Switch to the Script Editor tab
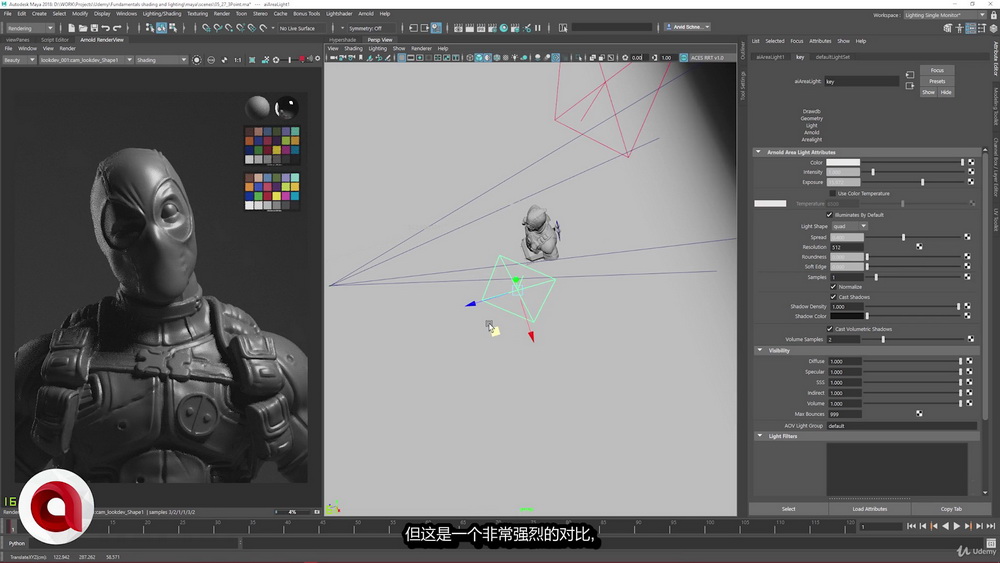 [x=55, y=40]
